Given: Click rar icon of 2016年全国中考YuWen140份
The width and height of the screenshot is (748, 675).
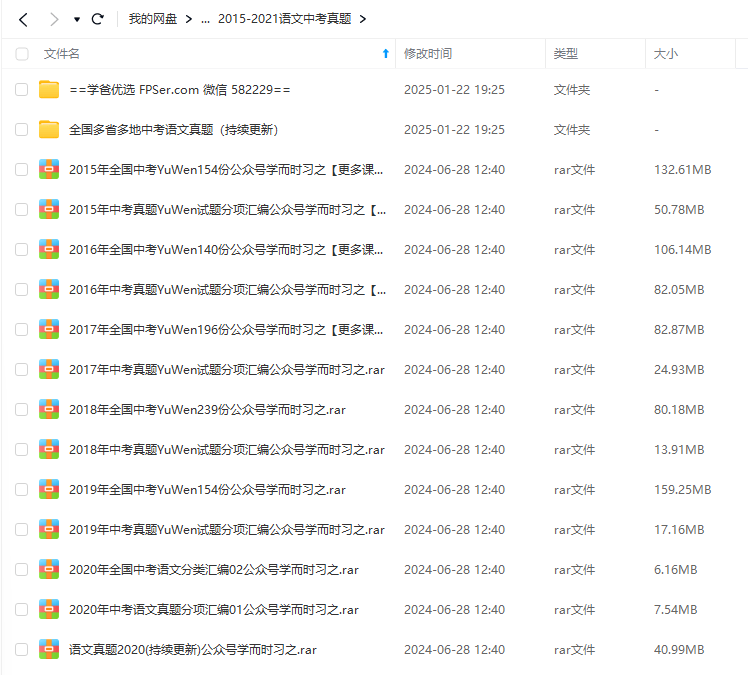Looking at the screenshot, I should pos(49,249).
